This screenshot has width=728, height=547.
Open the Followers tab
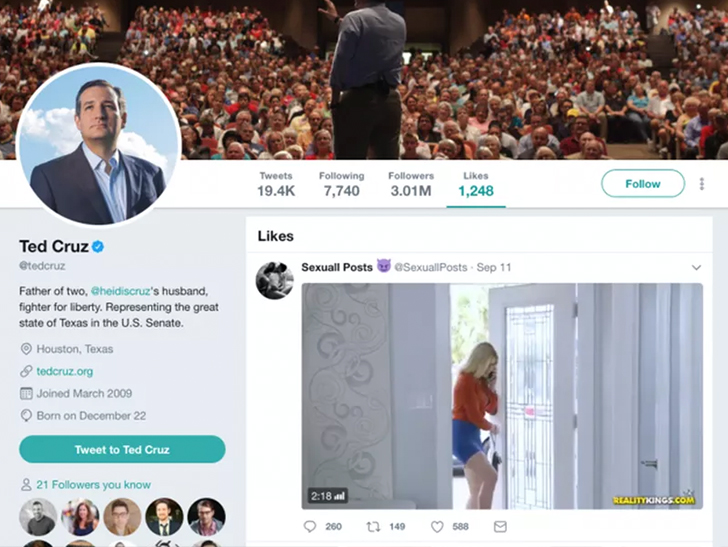click(x=411, y=184)
